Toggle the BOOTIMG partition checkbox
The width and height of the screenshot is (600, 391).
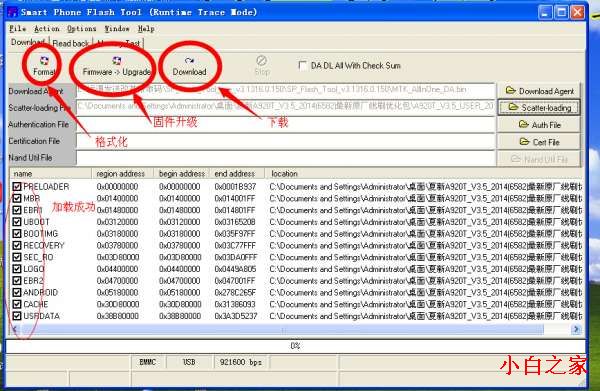(16, 234)
